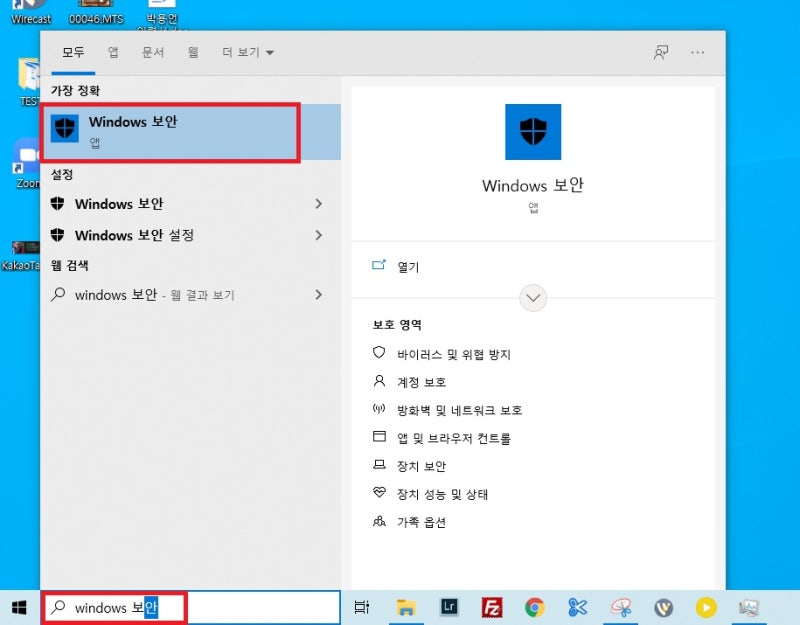Open File Explorer from the taskbar
Screen dimensions: 800x625
pyautogui.click(x=406, y=607)
